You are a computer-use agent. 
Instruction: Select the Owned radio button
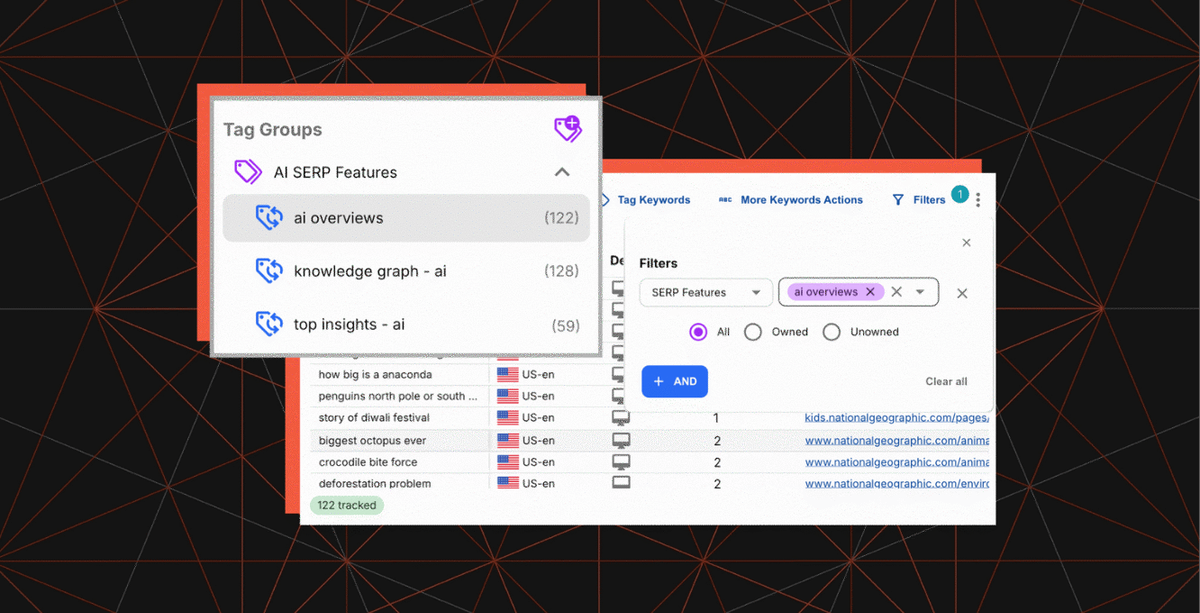point(753,332)
